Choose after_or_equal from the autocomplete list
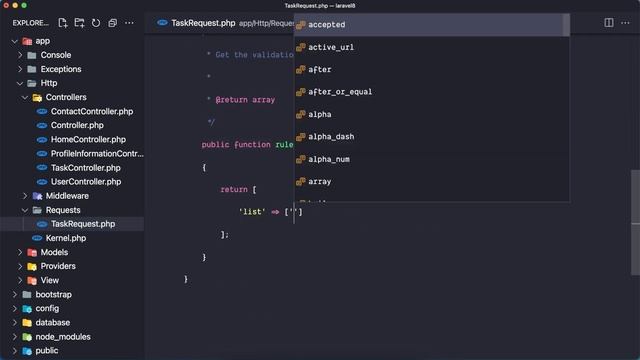The width and height of the screenshot is (640, 360). (x=432, y=92)
